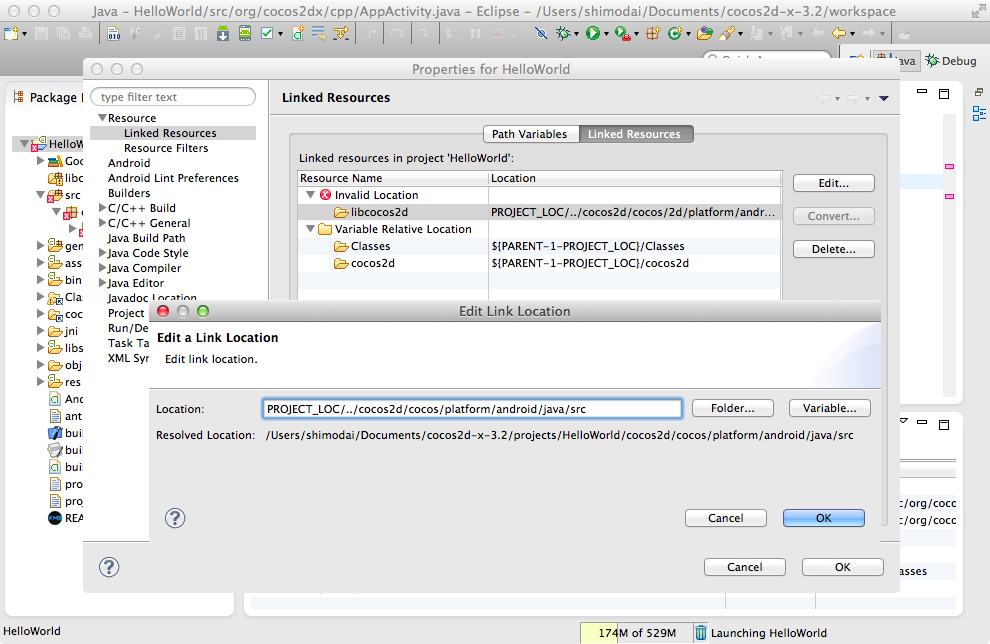990x644 pixels.
Task: Select Resource Filters in the properties tree
Action: point(166,148)
